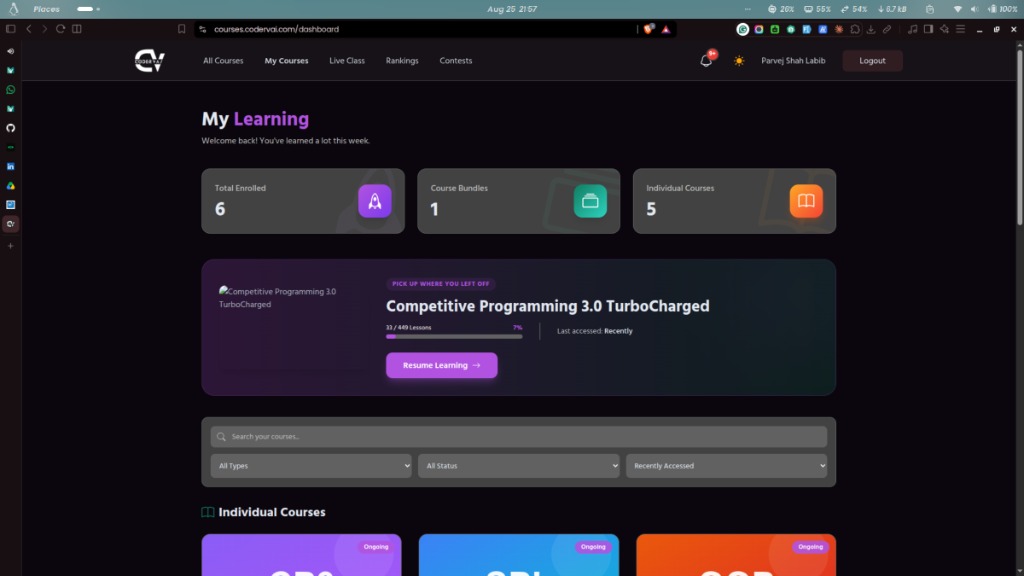Click the CoderVai logo in the navbar
The height and width of the screenshot is (576, 1024).
(x=150, y=61)
